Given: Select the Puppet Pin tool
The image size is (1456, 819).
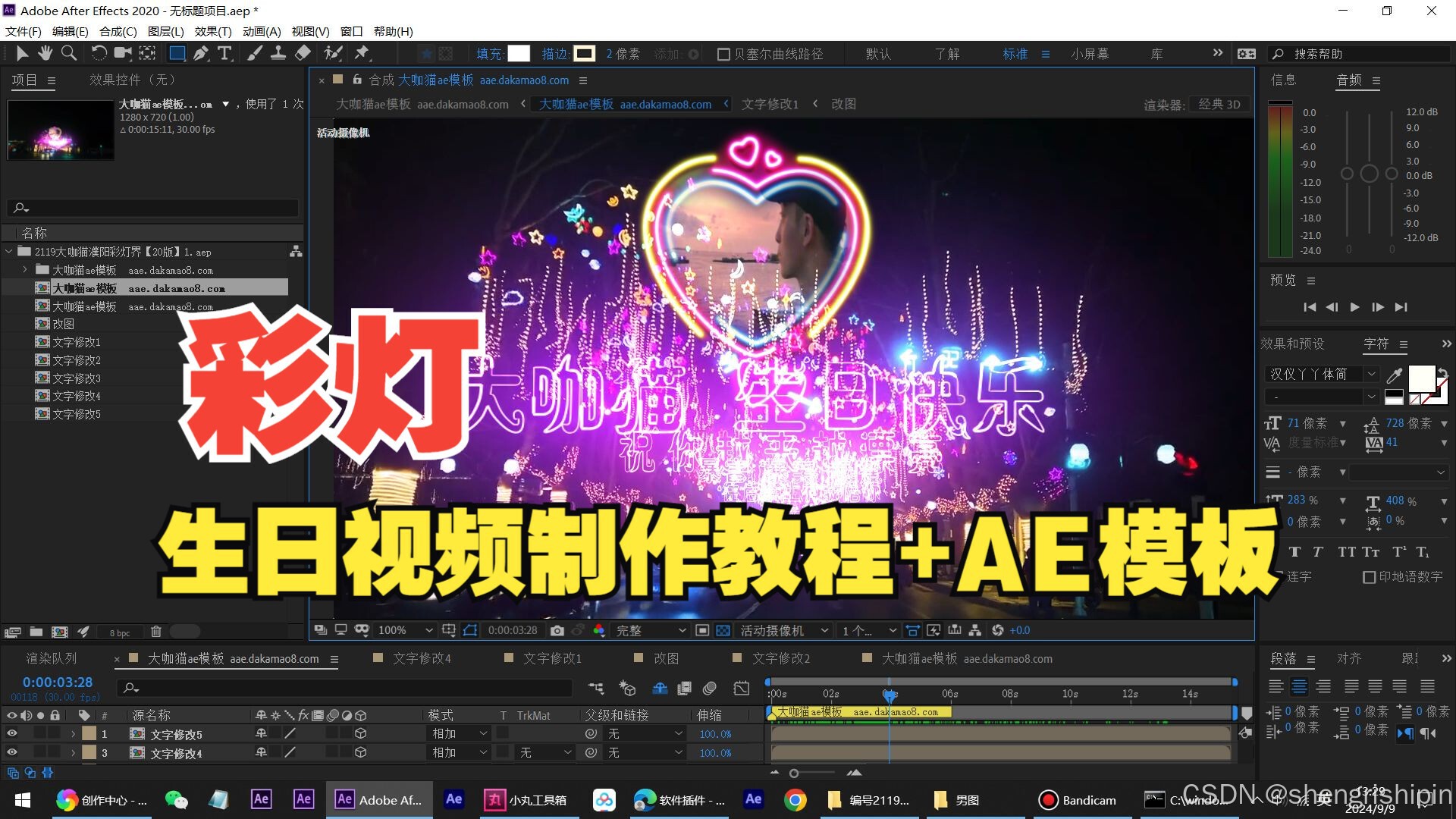Looking at the screenshot, I should click(x=362, y=53).
